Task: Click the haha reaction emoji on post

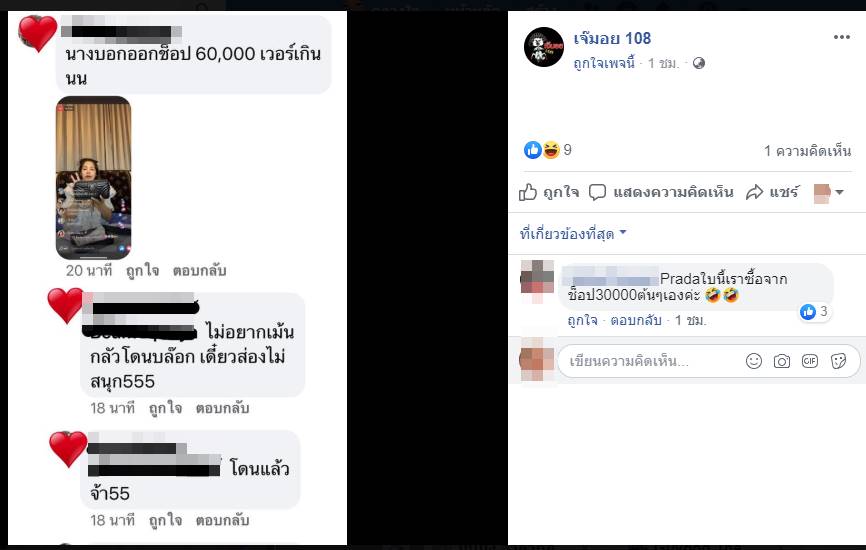Action: click(551, 150)
